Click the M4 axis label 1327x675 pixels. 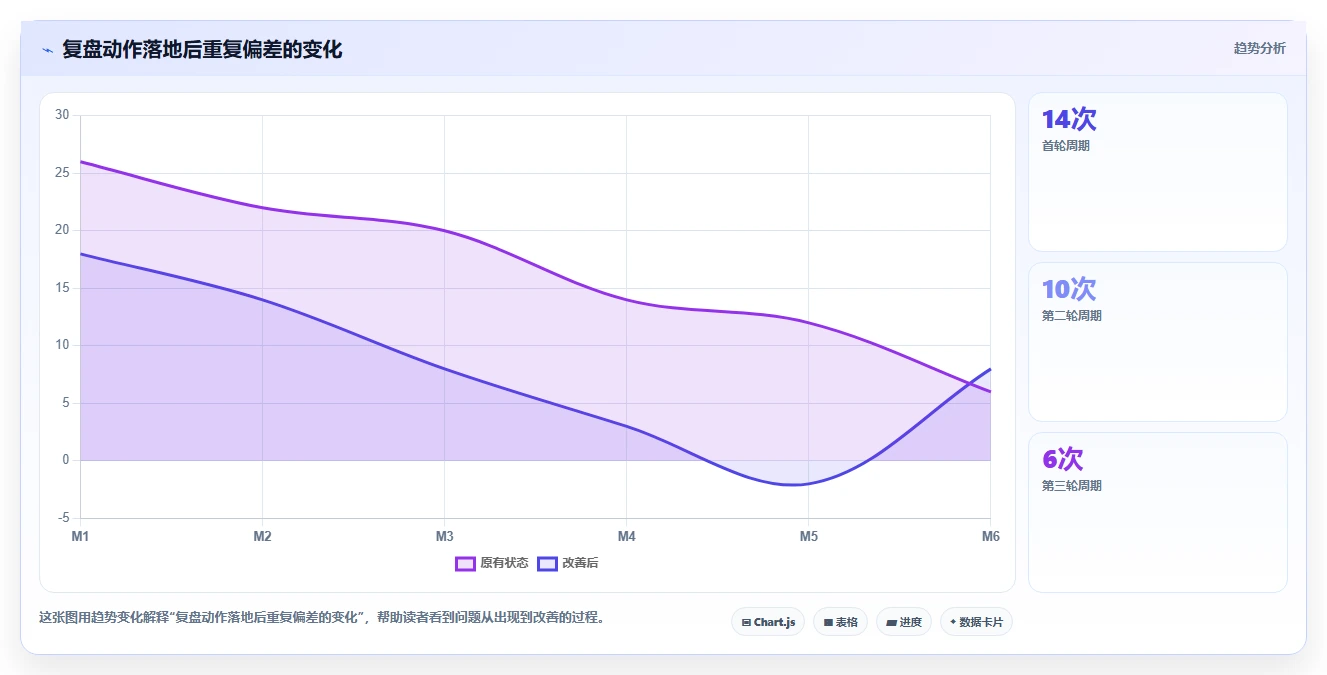(x=626, y=537)
